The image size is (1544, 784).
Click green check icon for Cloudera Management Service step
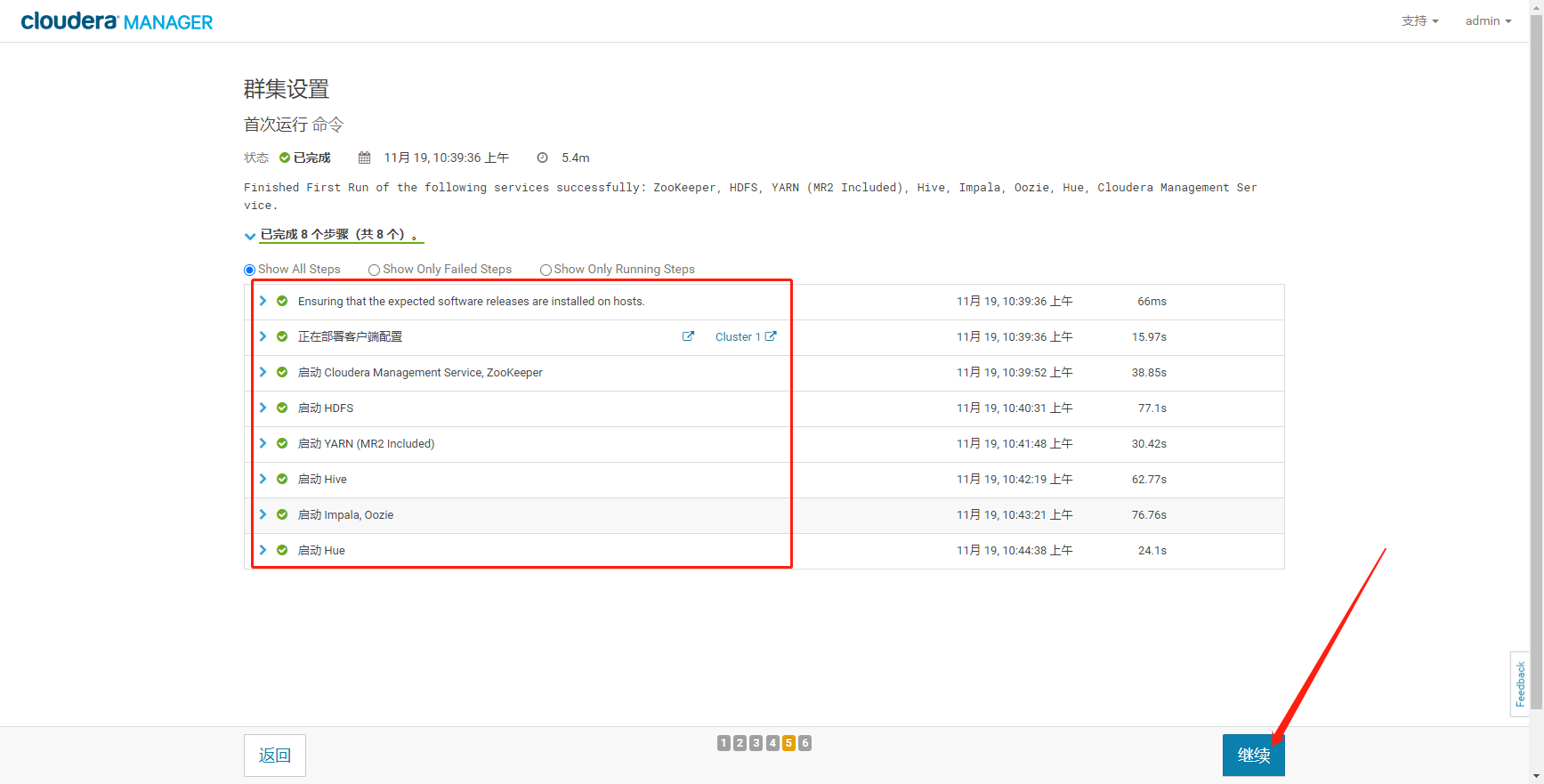click(282, 372)
